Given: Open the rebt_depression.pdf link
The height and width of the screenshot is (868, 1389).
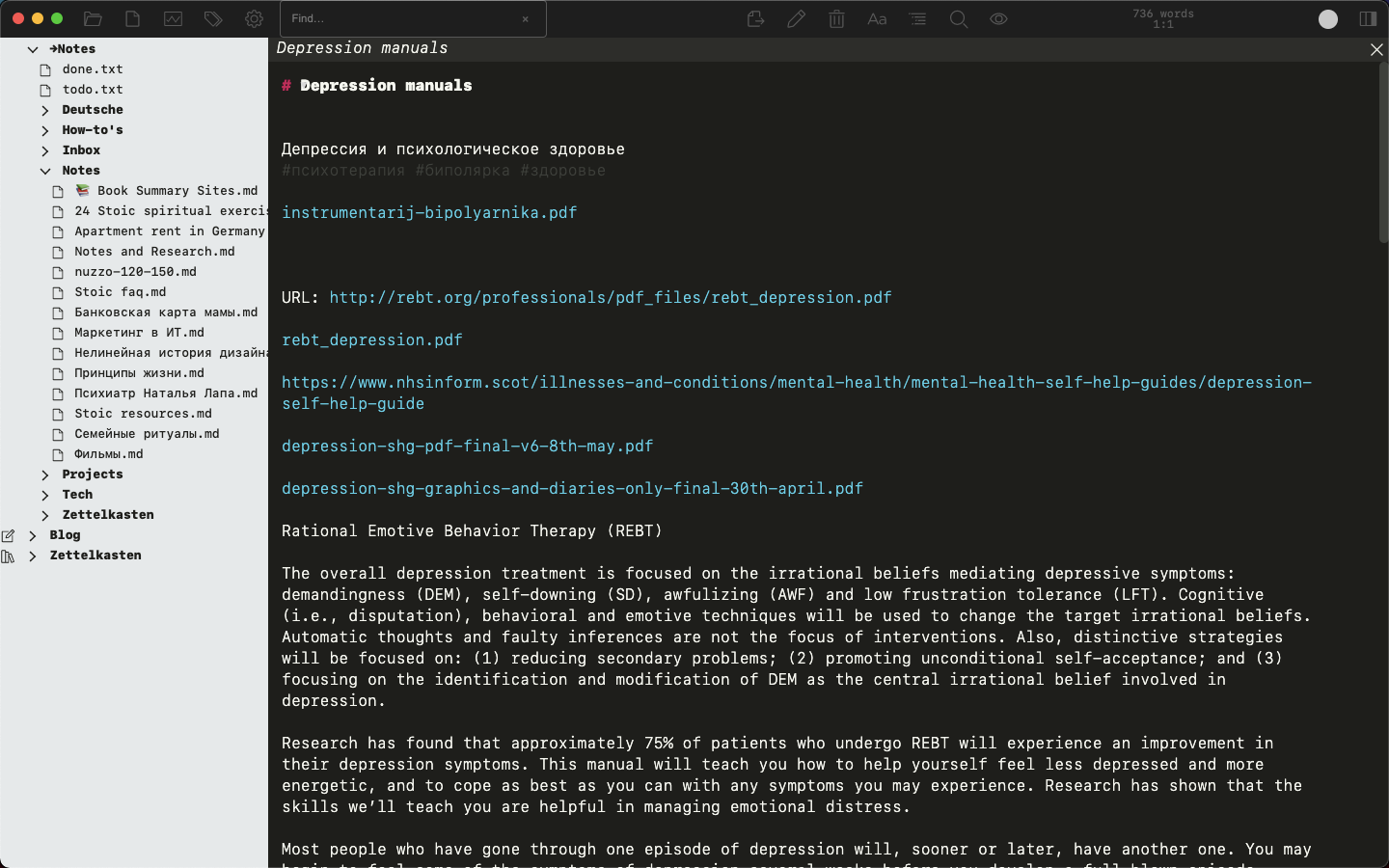Looking at the screenshot, I should [372, 339].
